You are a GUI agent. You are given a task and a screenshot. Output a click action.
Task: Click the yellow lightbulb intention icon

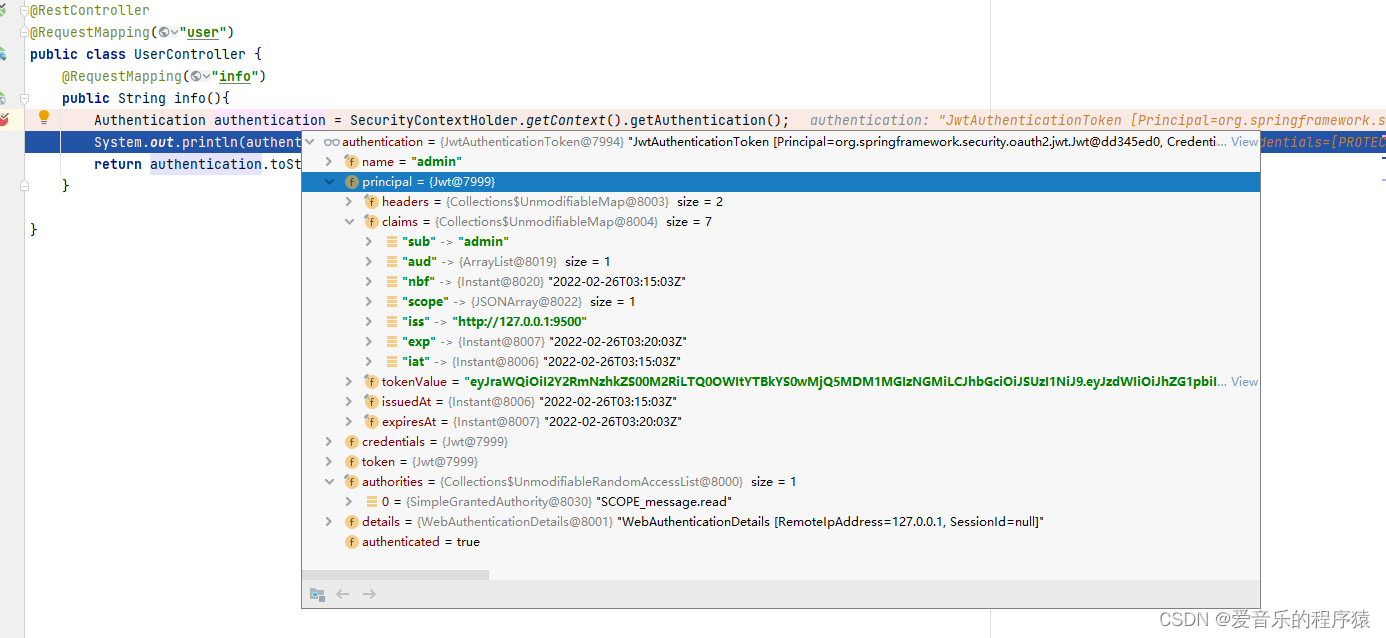coord(44,117)
